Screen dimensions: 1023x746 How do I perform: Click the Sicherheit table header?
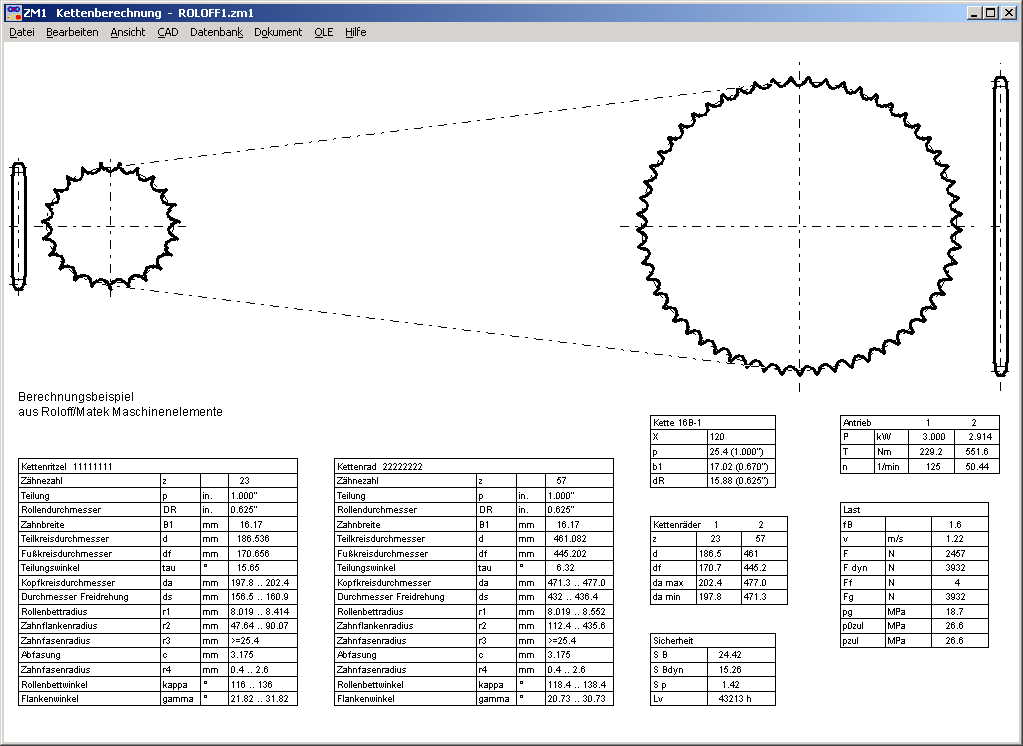tap(673, 641)
